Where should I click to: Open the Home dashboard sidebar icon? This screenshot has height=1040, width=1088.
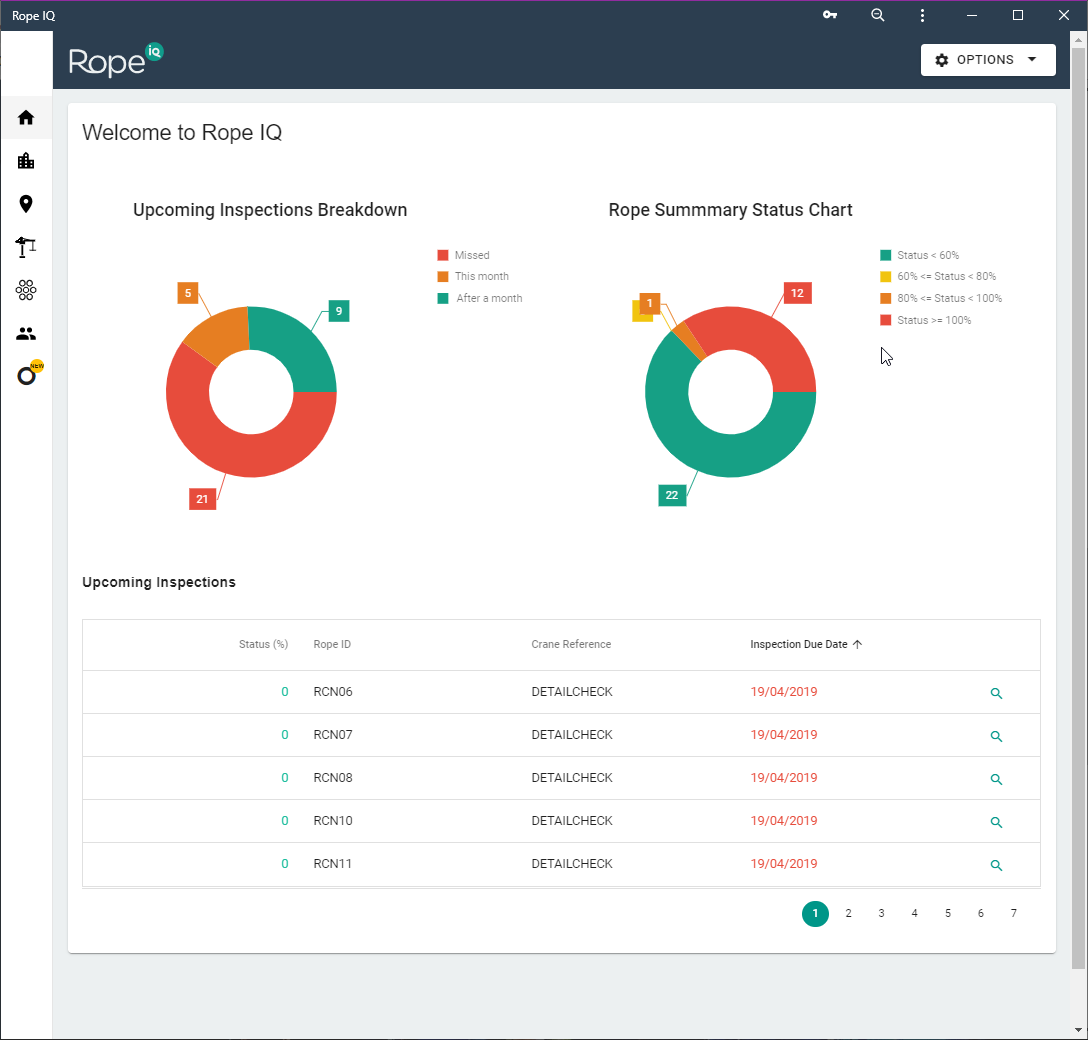[x=26, y=118]
